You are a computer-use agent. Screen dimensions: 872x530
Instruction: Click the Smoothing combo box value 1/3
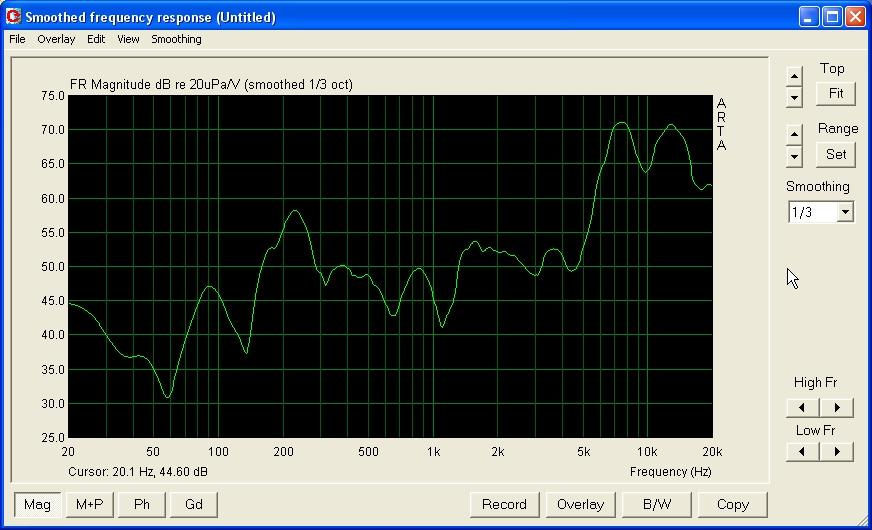[x=813, y=212]
